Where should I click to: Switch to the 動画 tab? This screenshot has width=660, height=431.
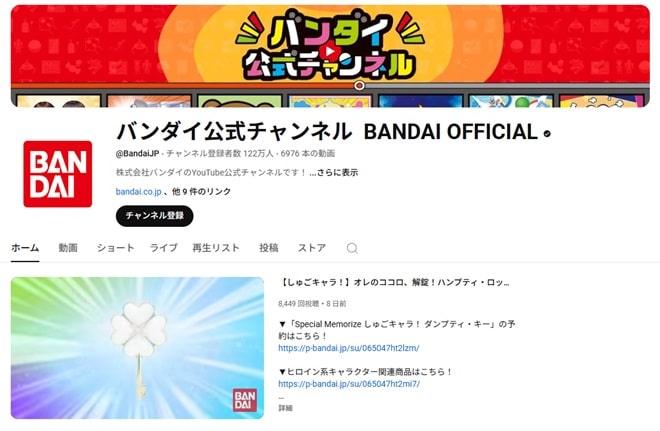point(68,247)
